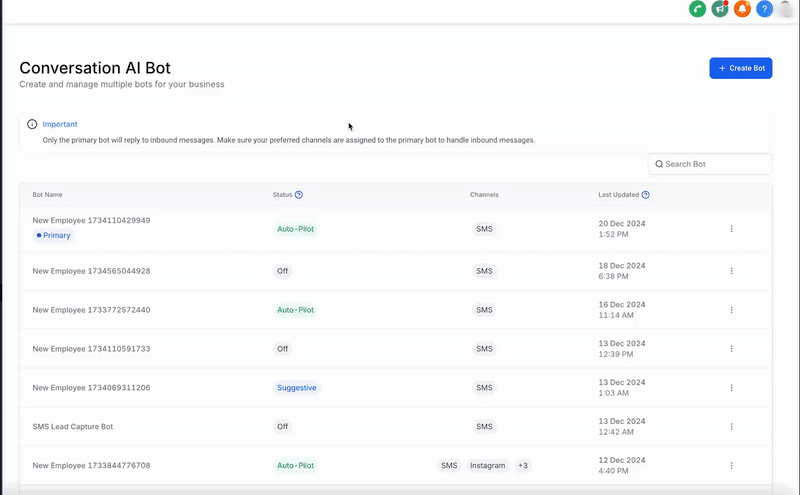Open the New Employee 1733772572440 bot row
This screenshot has height=495, width=800.
pyautogui.click(x=395, y=310)
